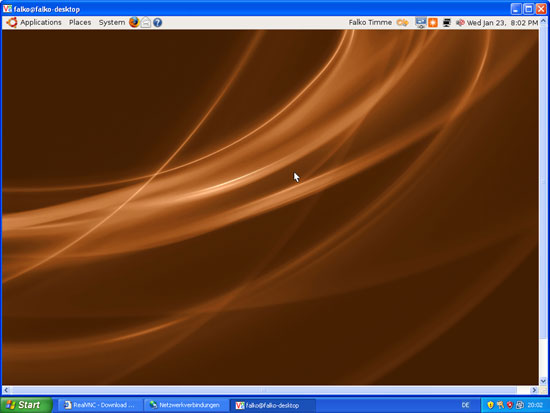Image resolution: width=550 pixels, height=413 pixels.
Task: Click the Windows Start button
Action: [26, 405]
